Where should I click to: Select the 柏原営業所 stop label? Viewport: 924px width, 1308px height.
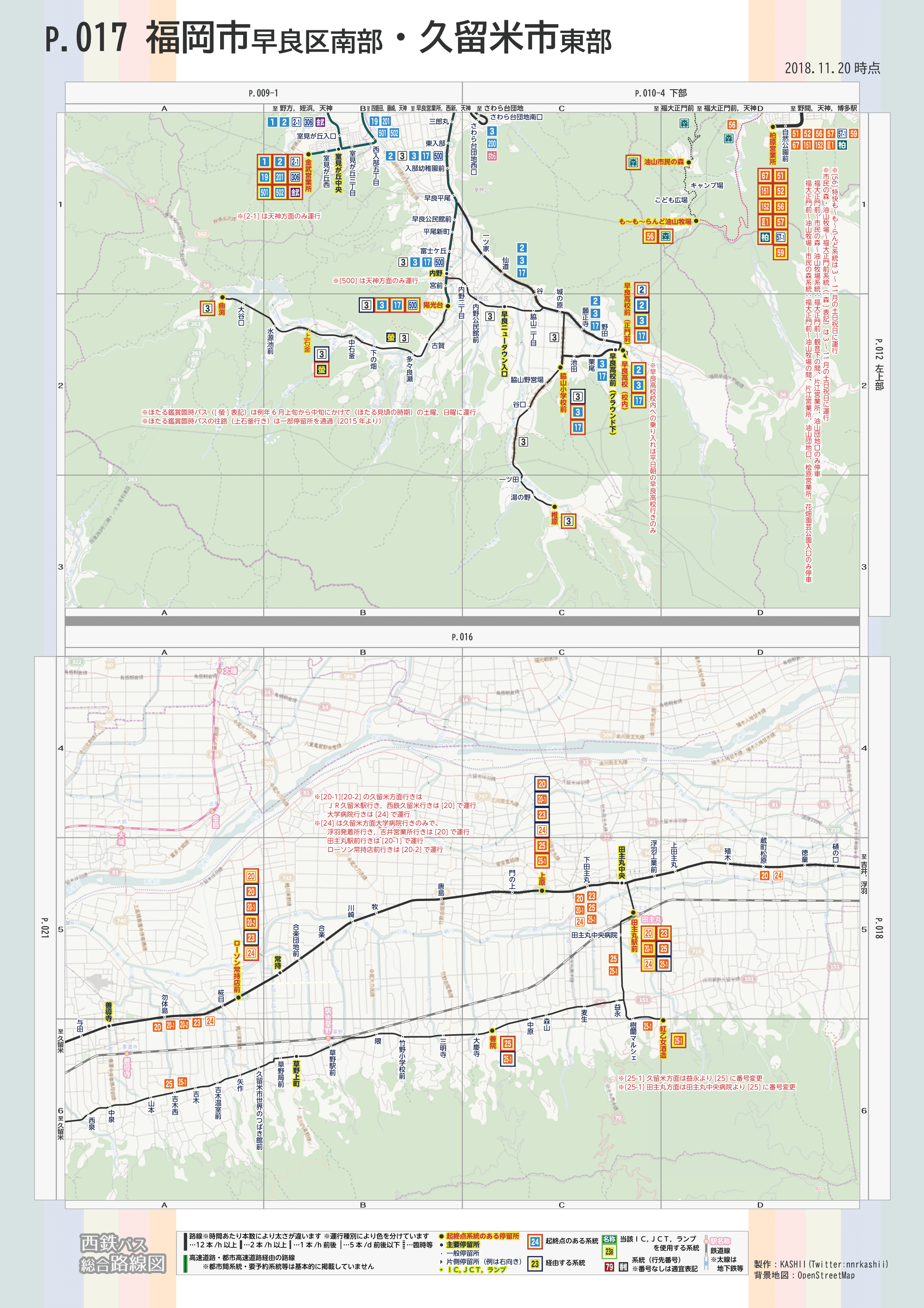pyautogui.click(x=773, y=148)
